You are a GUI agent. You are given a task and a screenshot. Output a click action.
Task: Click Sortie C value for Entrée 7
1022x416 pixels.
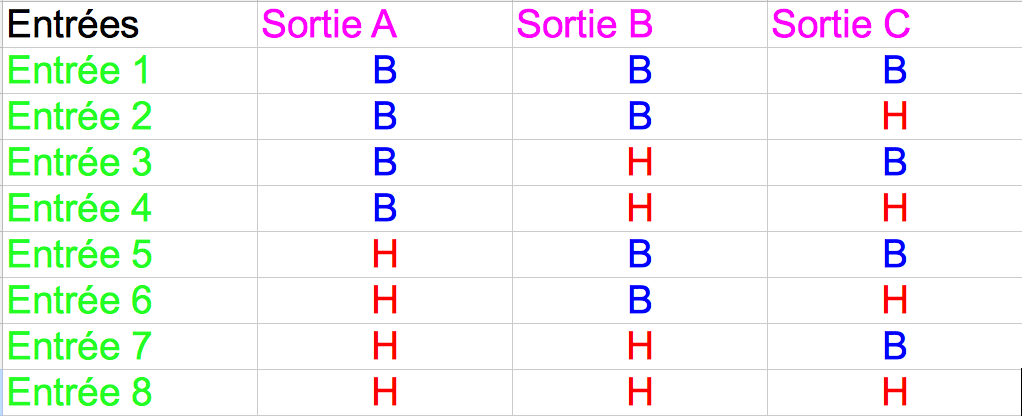tap(895, 347)
